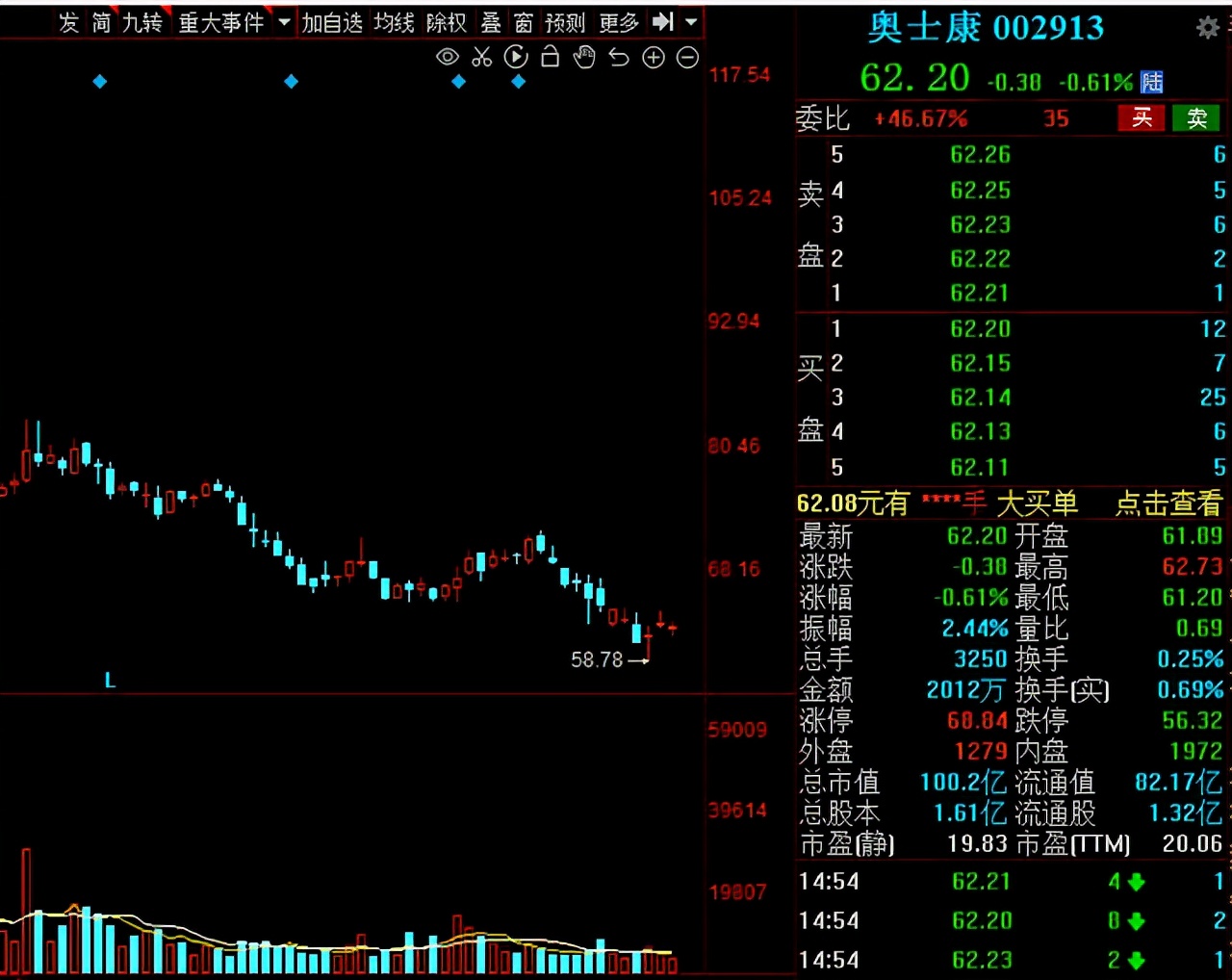The width and height of the screenshot is (1232, 980).
Task: Select the scissors cut tool
Action: (x=482, y=58)
